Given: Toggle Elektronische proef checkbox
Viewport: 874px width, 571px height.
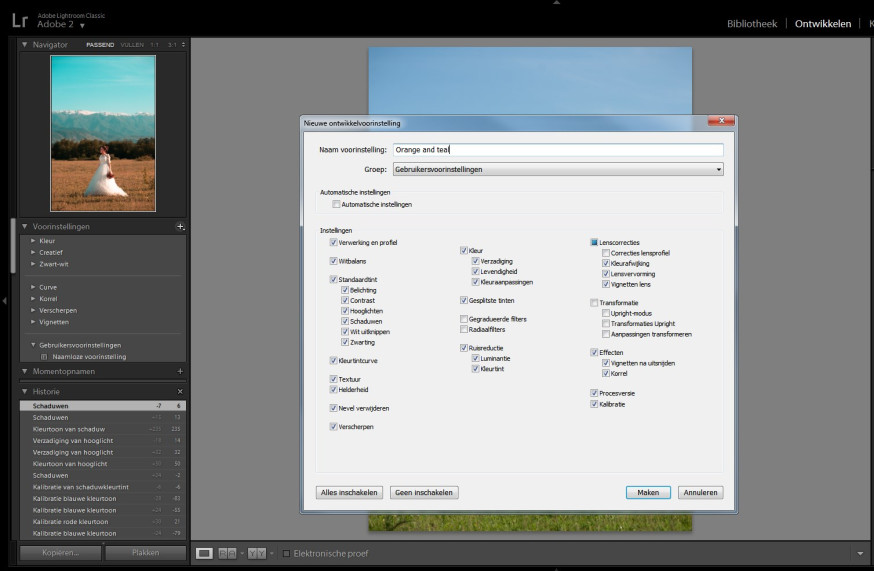Looking at the screenshot, I should click(x=287, y=554).
